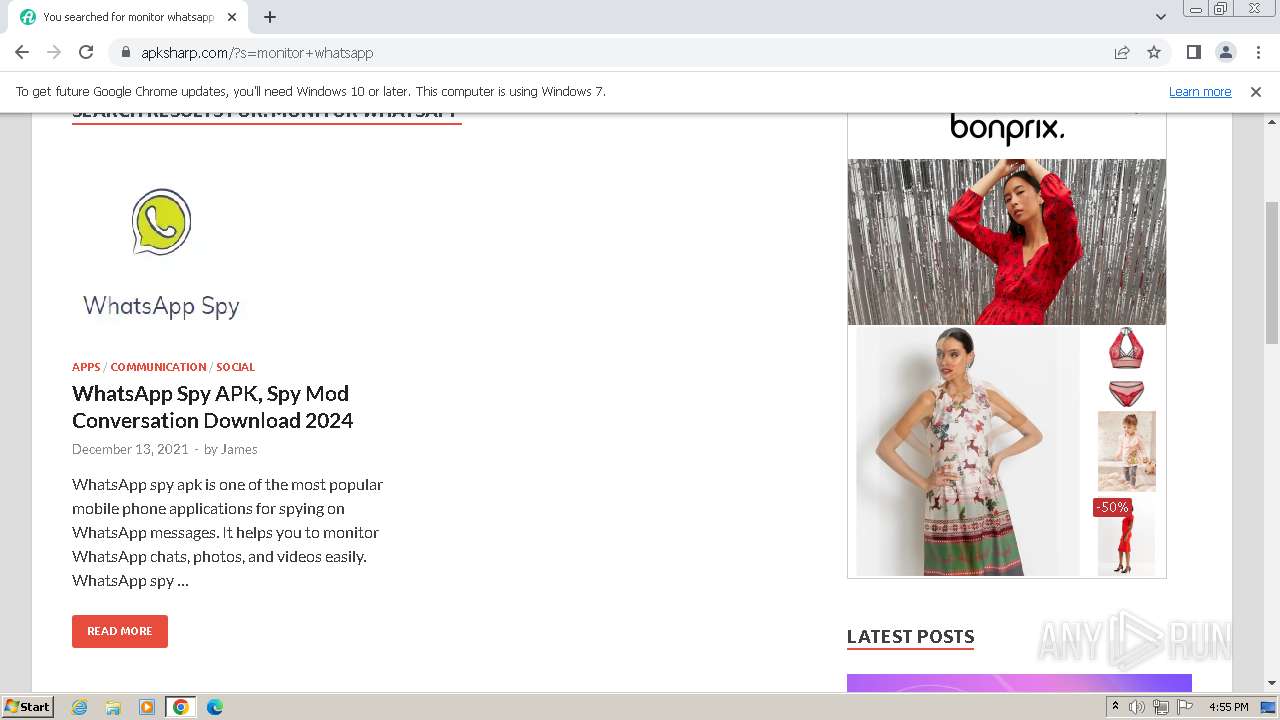Launch Internet Explorer from taskbar
The height and width of the screenshot is (720, 1280).
[x=79, y=707]
